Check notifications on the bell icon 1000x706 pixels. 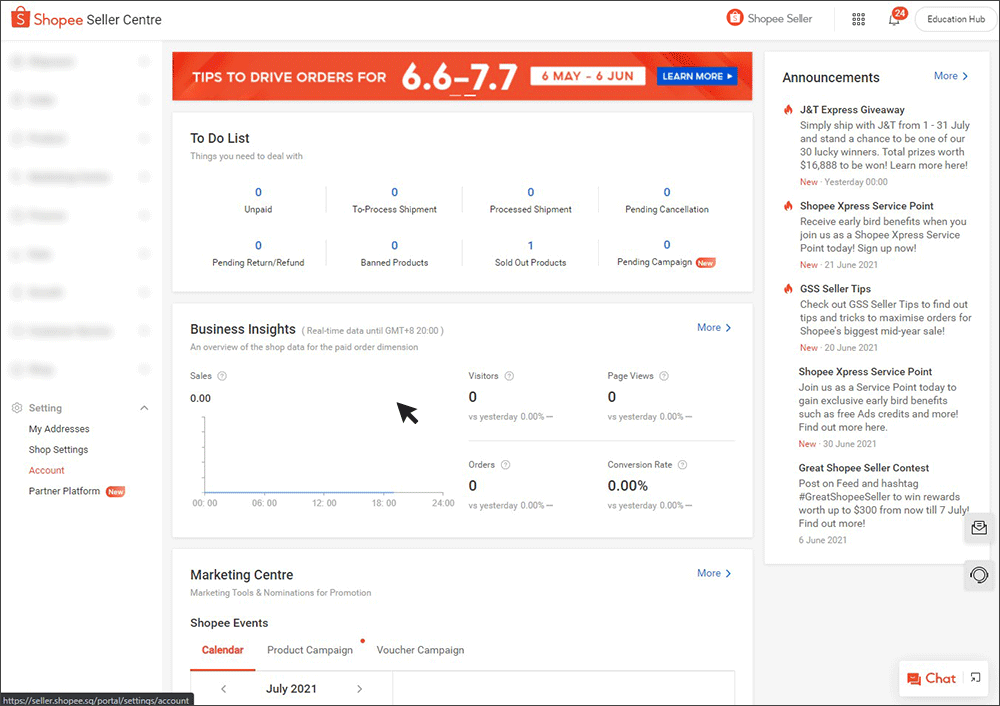tap(892, 19)
